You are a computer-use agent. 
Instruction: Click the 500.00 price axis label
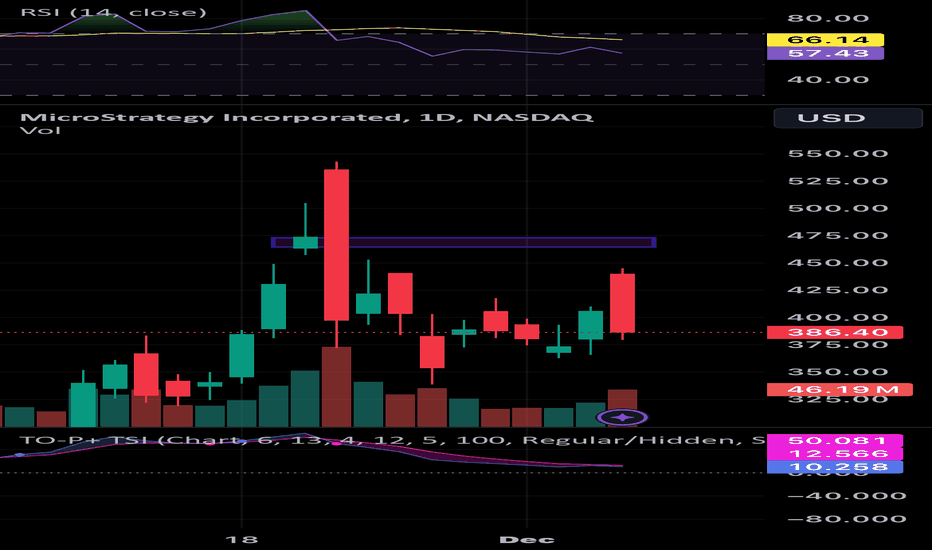(837, 209)
